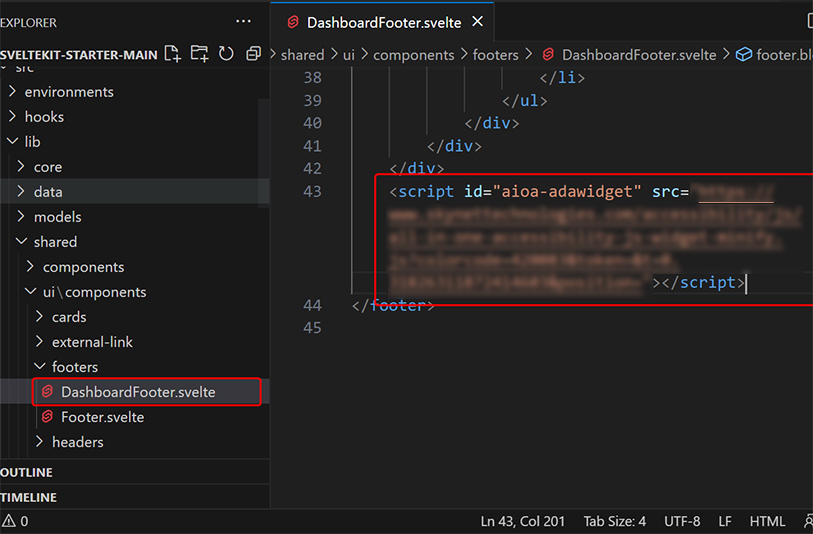Expand the headers folder

(77, 442)
